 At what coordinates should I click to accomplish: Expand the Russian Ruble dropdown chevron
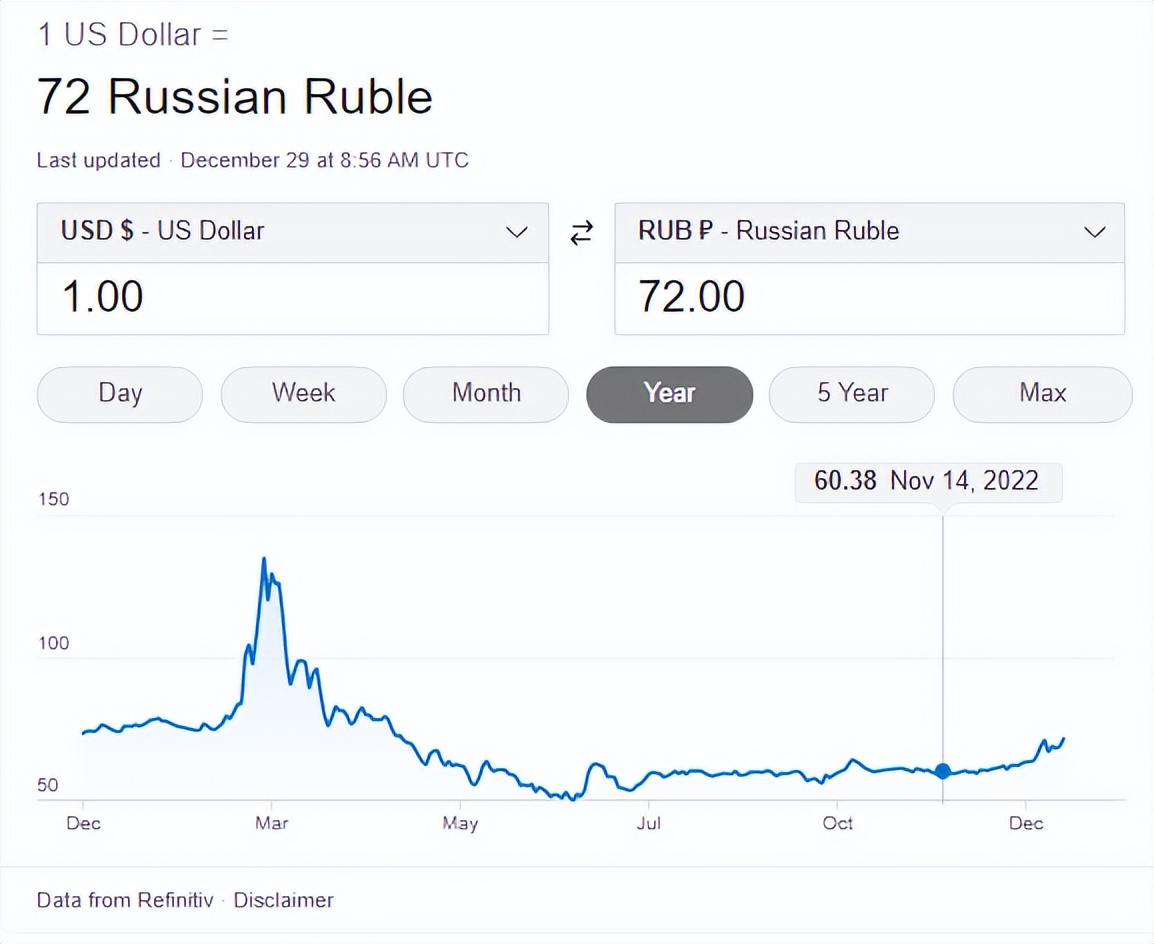coord(1094,233)
